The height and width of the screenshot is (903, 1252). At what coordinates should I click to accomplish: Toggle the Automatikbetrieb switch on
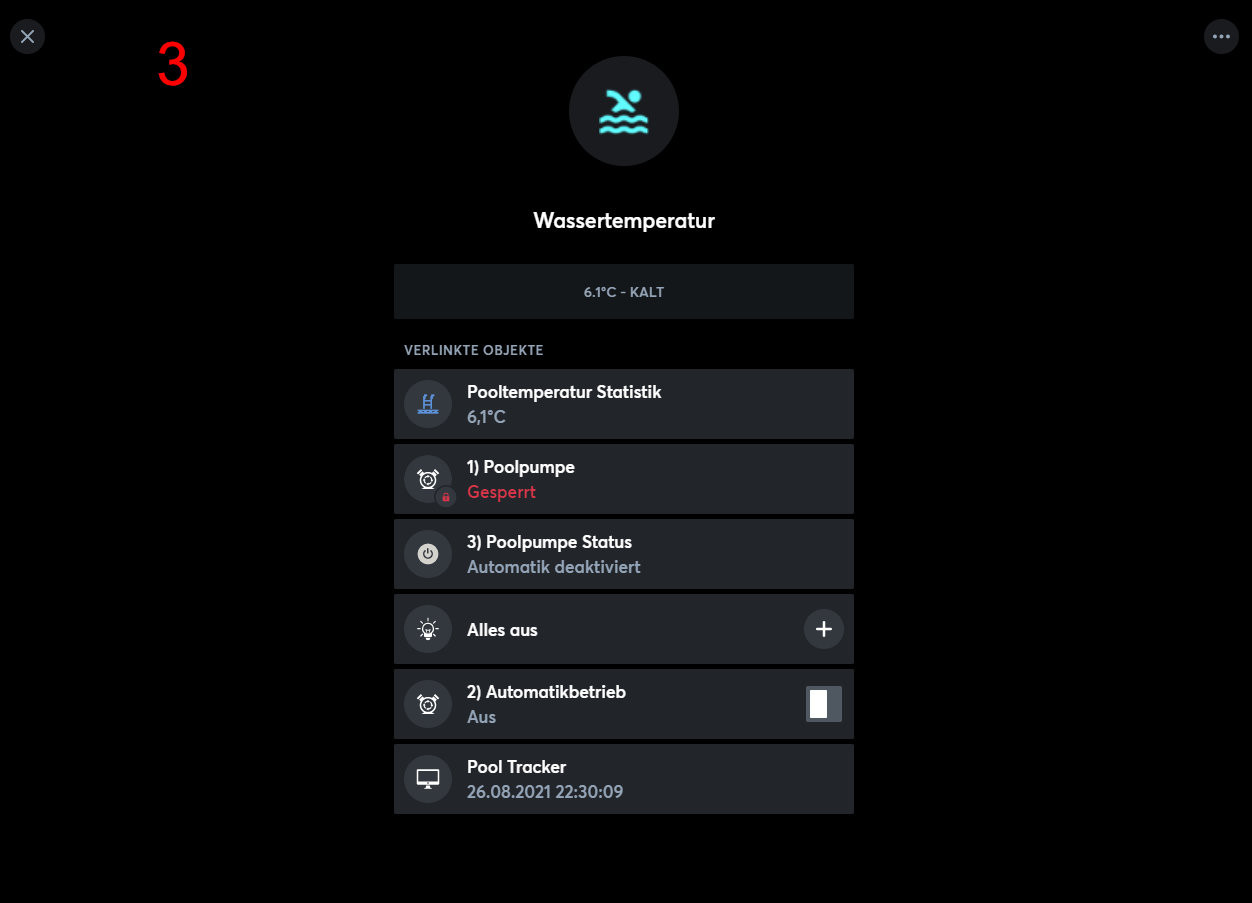click(824, 704)
